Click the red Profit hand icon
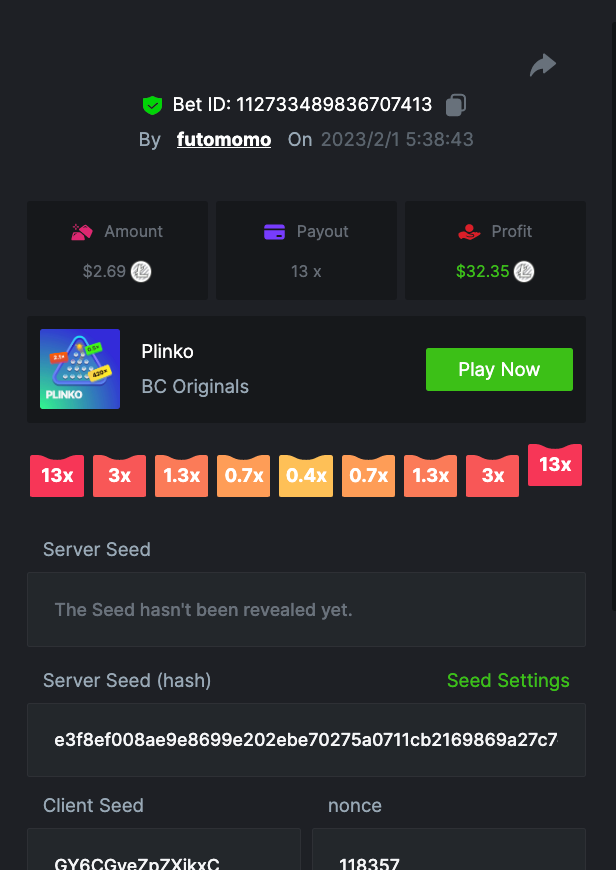616x870 pixels. [x=469, y=232]
